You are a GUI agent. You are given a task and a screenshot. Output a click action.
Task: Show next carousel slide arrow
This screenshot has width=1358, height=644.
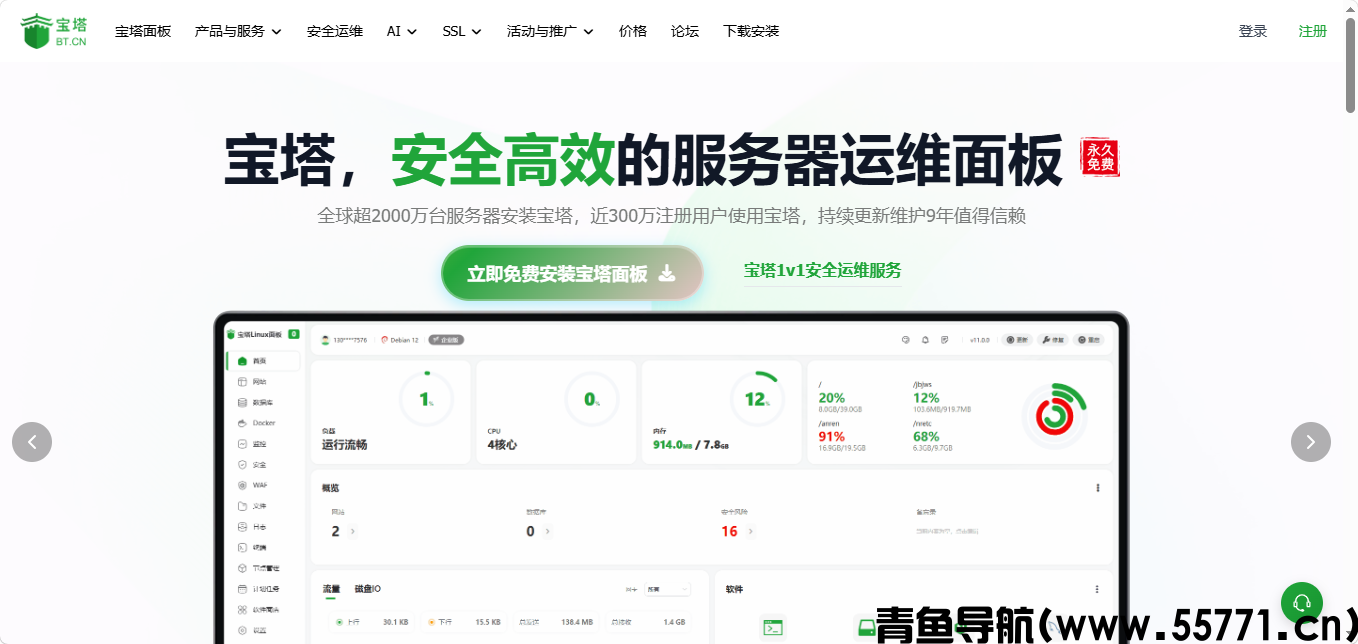point(1311,442)
